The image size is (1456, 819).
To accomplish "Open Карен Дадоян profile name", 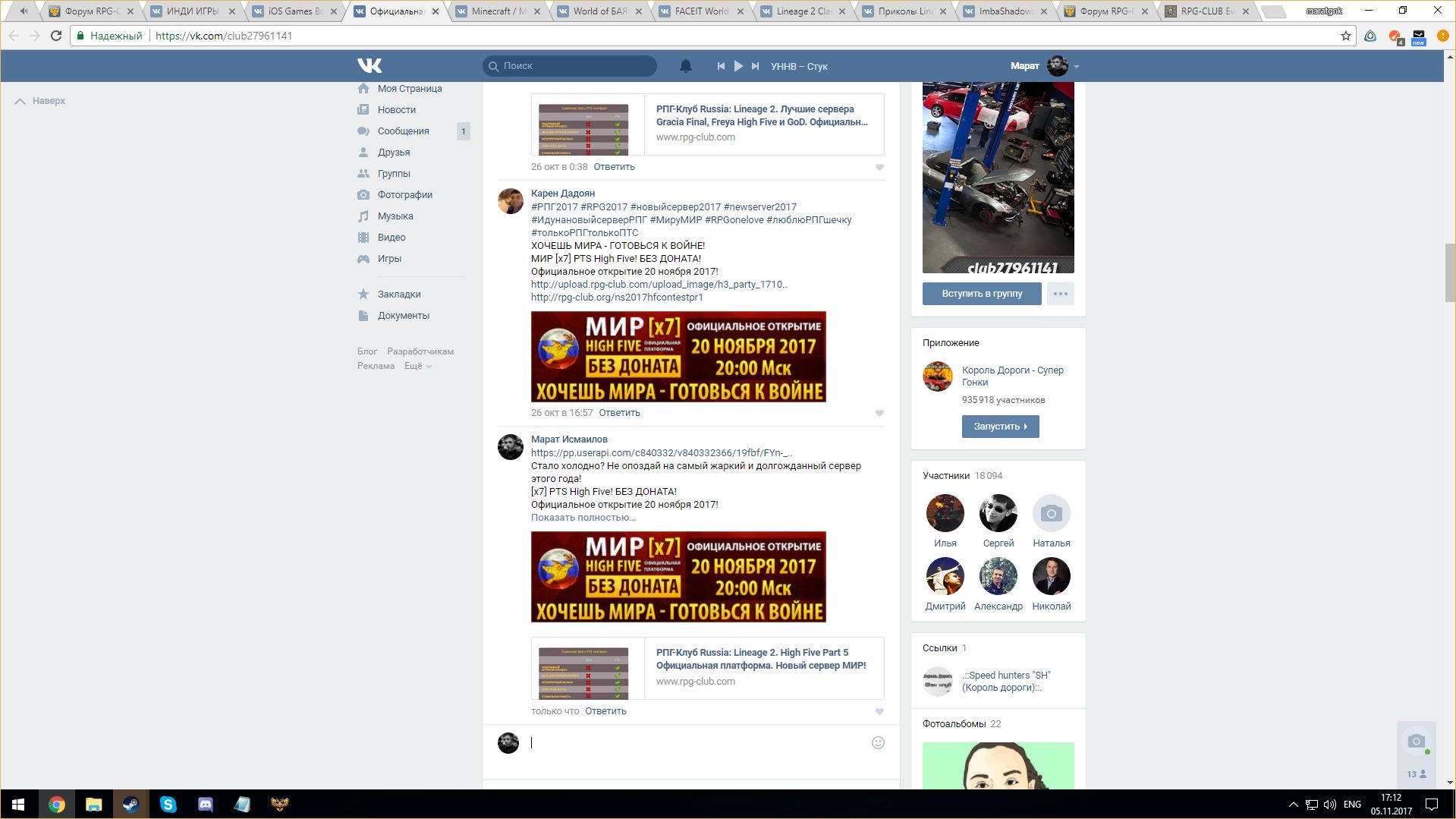I will (x=563, y=194).
